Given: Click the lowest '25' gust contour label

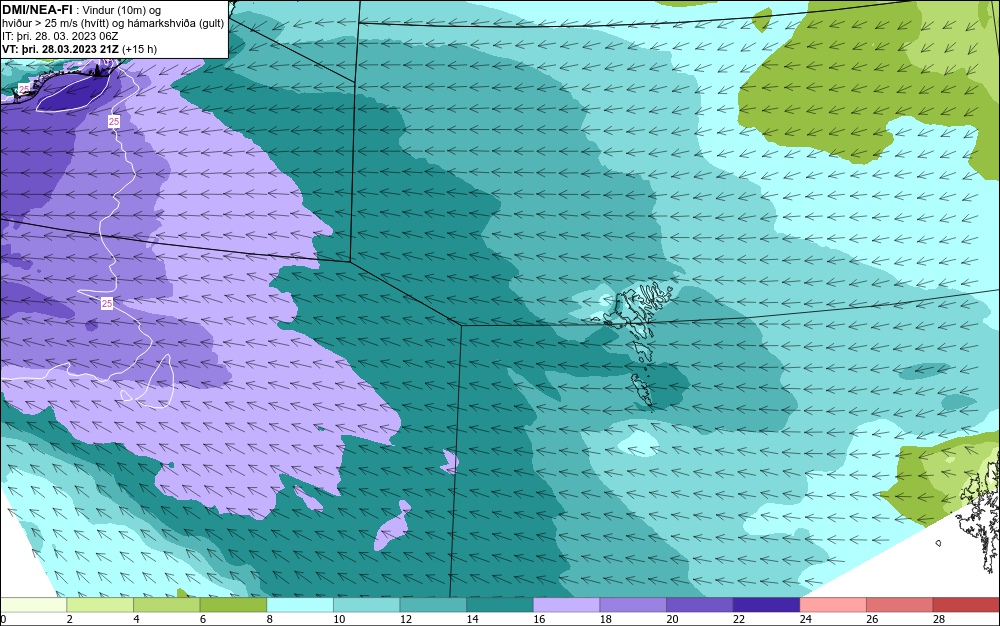Looking at the screenshot, I should pyautogui.click(x=107, y=303).
